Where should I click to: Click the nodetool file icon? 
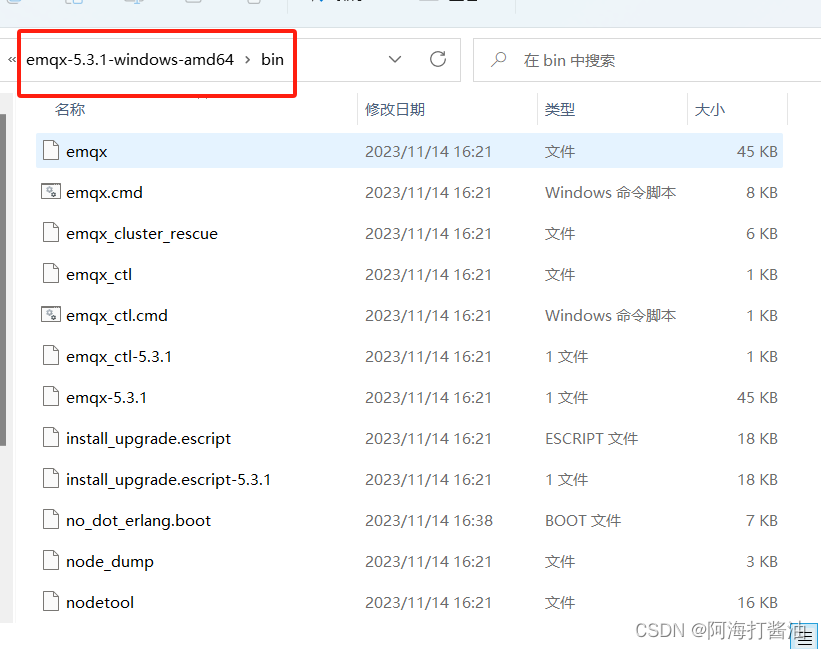[x=51, y=602]
